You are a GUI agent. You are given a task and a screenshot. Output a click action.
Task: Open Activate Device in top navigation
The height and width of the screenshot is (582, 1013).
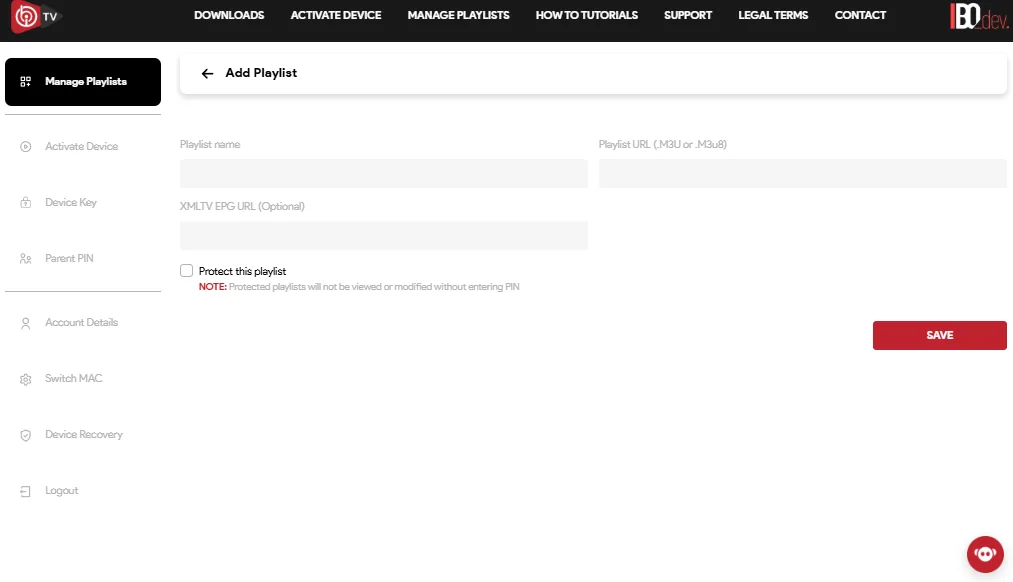(x=335, y=15)
